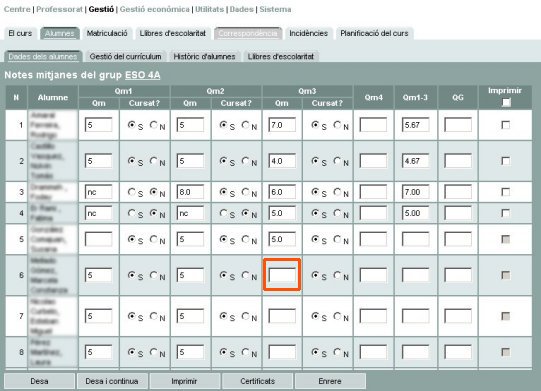Switch to the El curs tab
Screen dimensions: 541x391
(x=20, y=33)
